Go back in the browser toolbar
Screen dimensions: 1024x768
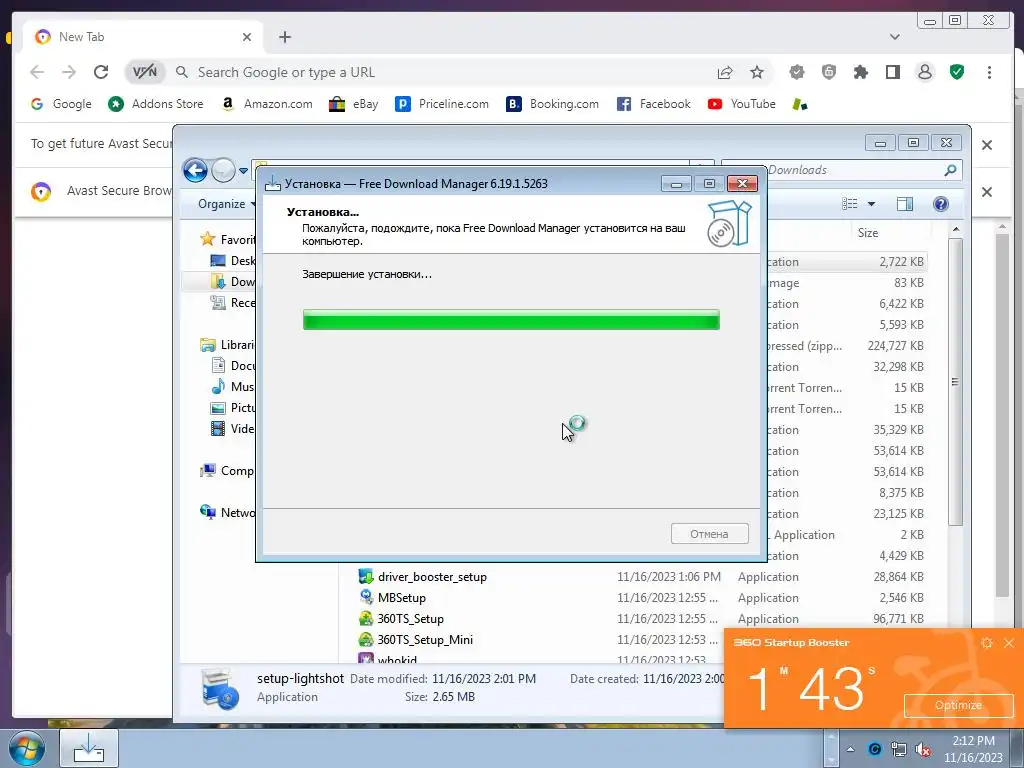(x=37, y=72)
